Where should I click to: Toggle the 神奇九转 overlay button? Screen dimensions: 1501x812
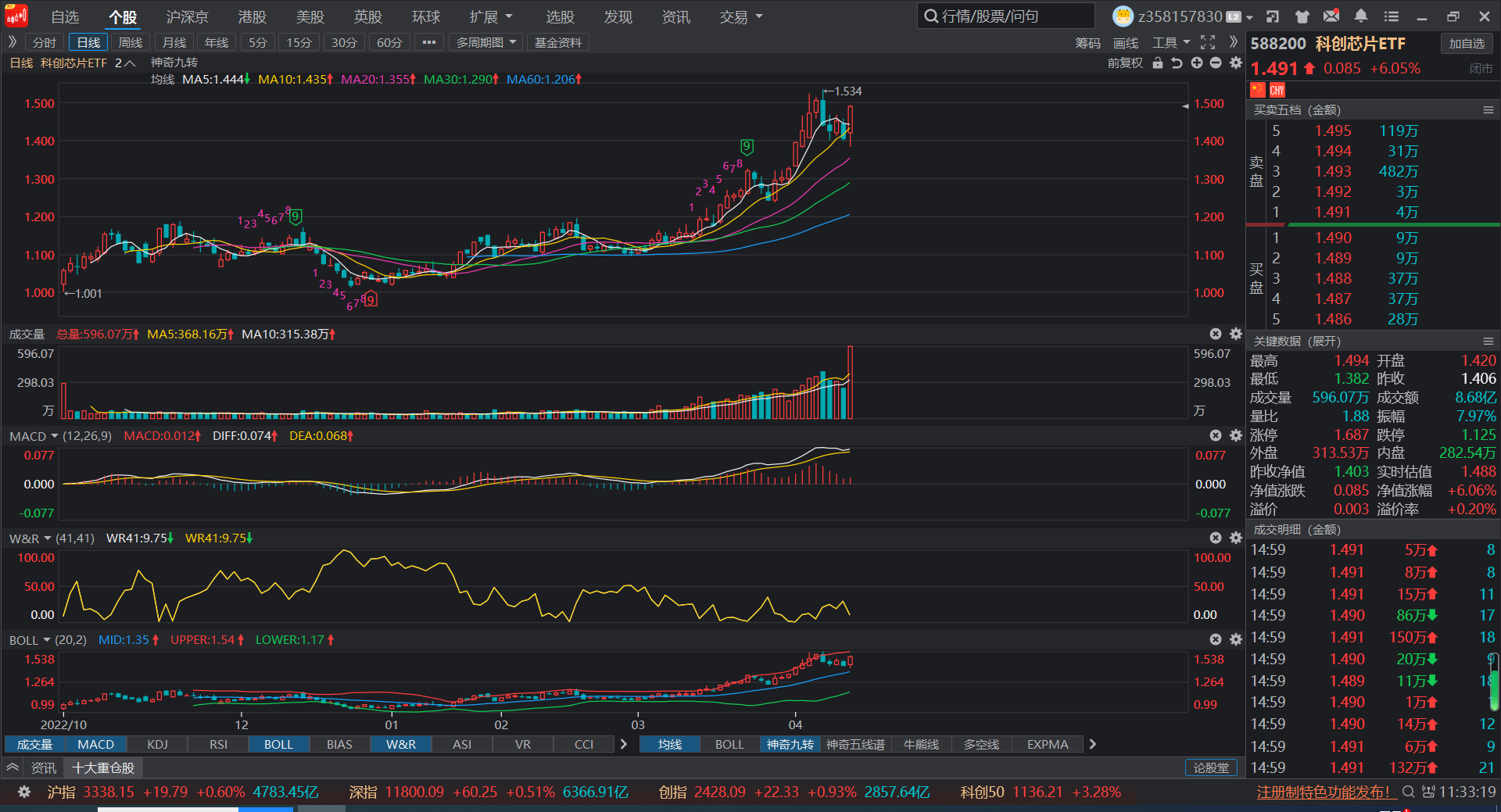790,744
